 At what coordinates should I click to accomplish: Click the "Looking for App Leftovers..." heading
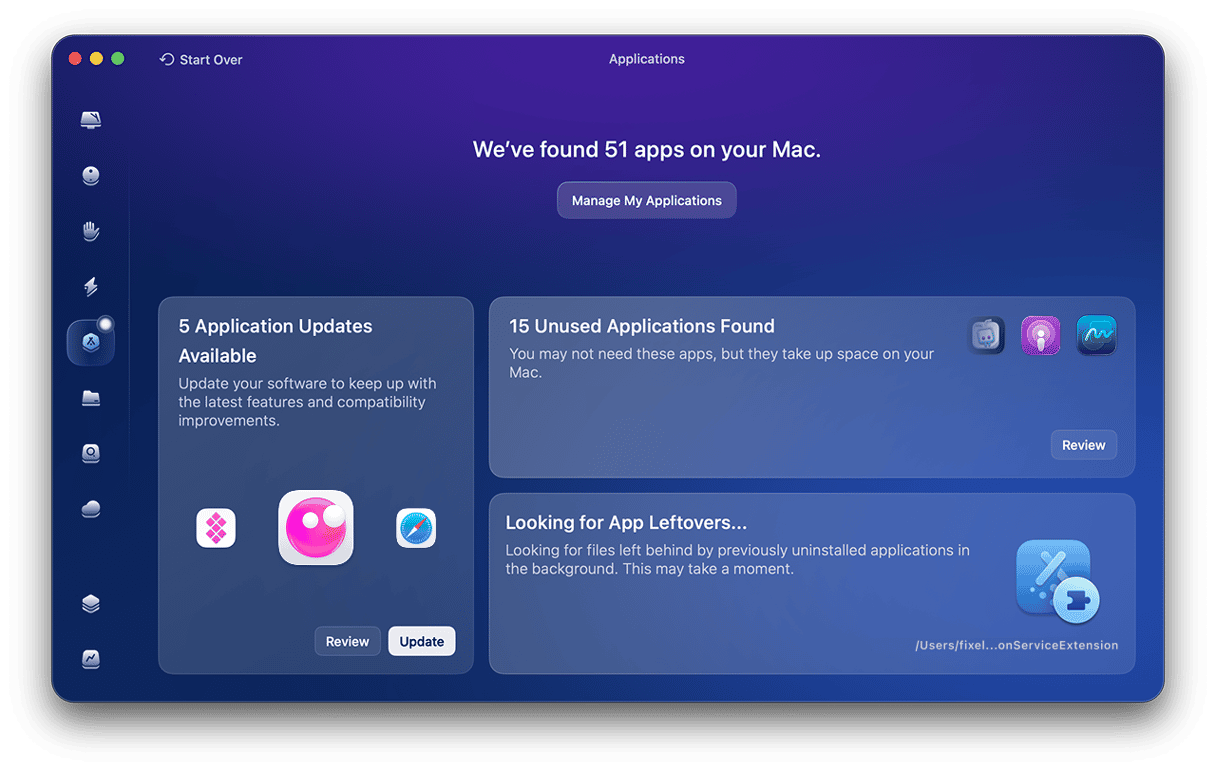(x=626, y=522)
